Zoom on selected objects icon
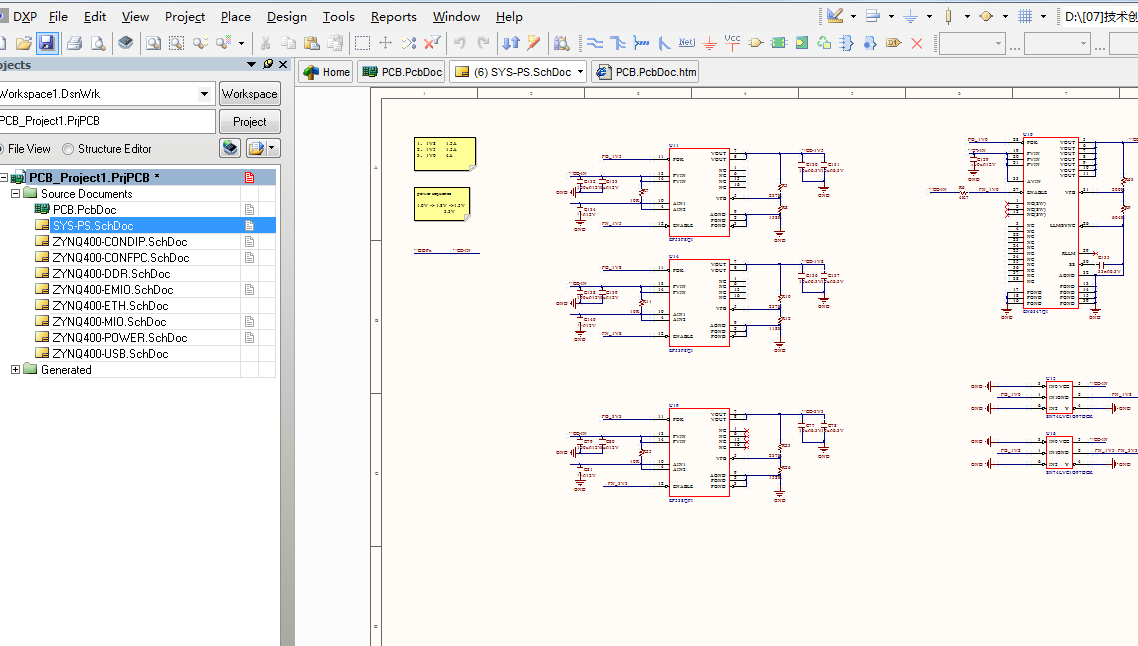This screenshot has height=646, width=1138. [x=200, y=44]
